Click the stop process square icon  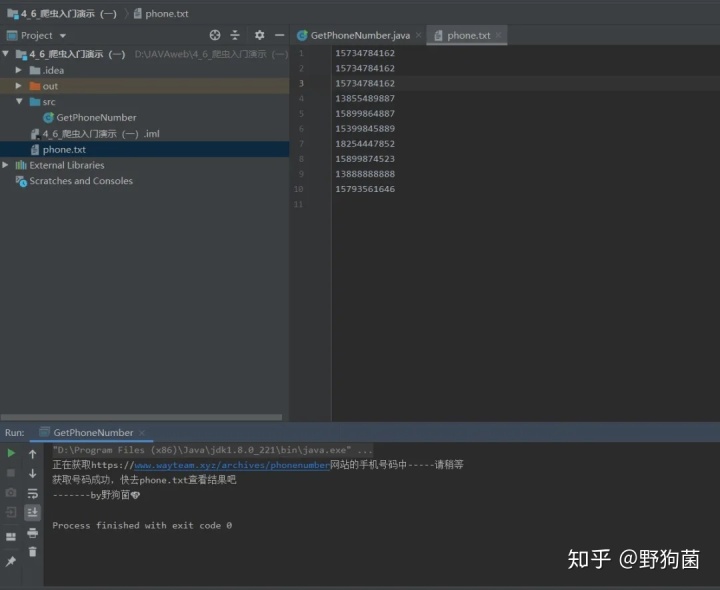[11, 472]
